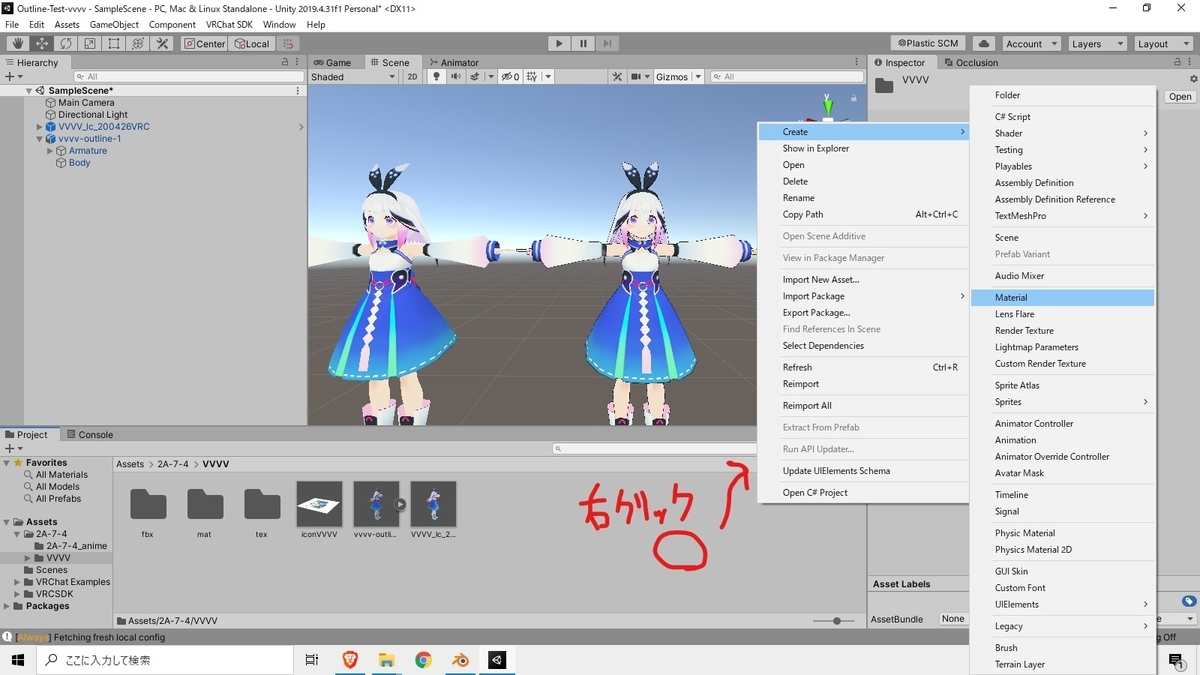This screenshot has height=675, width=1200.
Task: Select the Hand tool in the toolbar
Action: click(18, 44)
